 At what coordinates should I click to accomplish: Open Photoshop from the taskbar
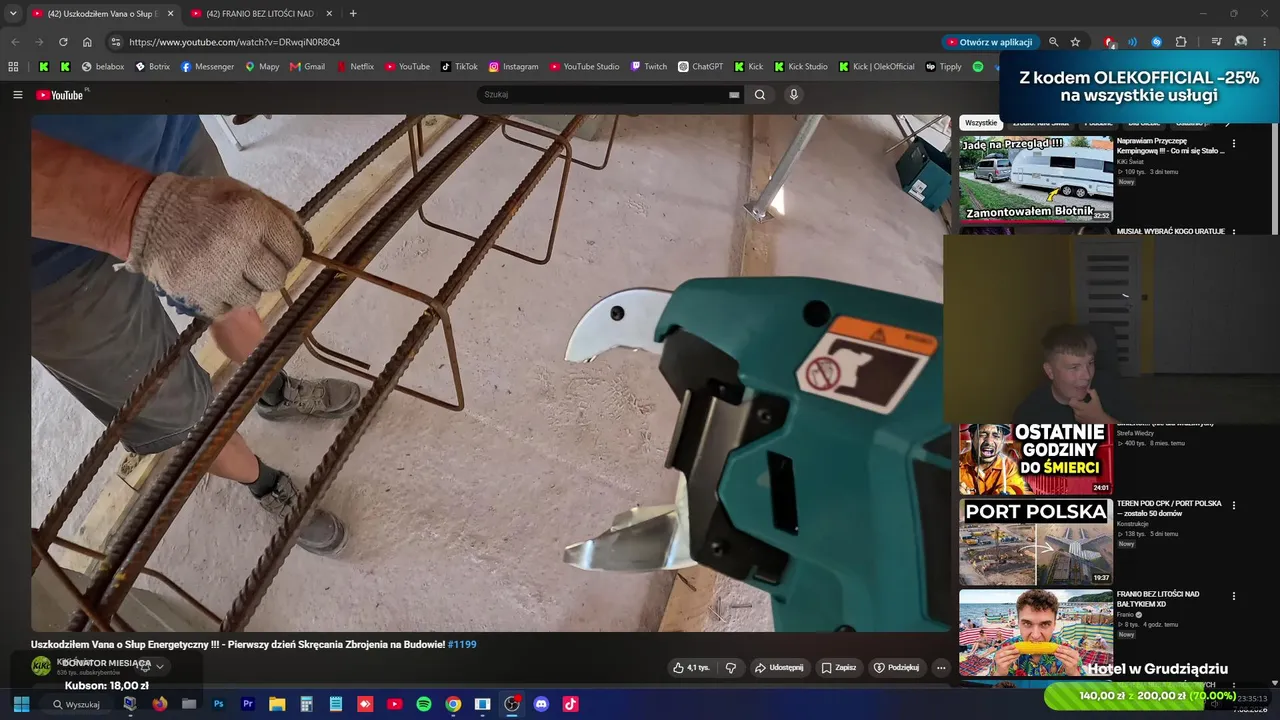click(218, 704)
